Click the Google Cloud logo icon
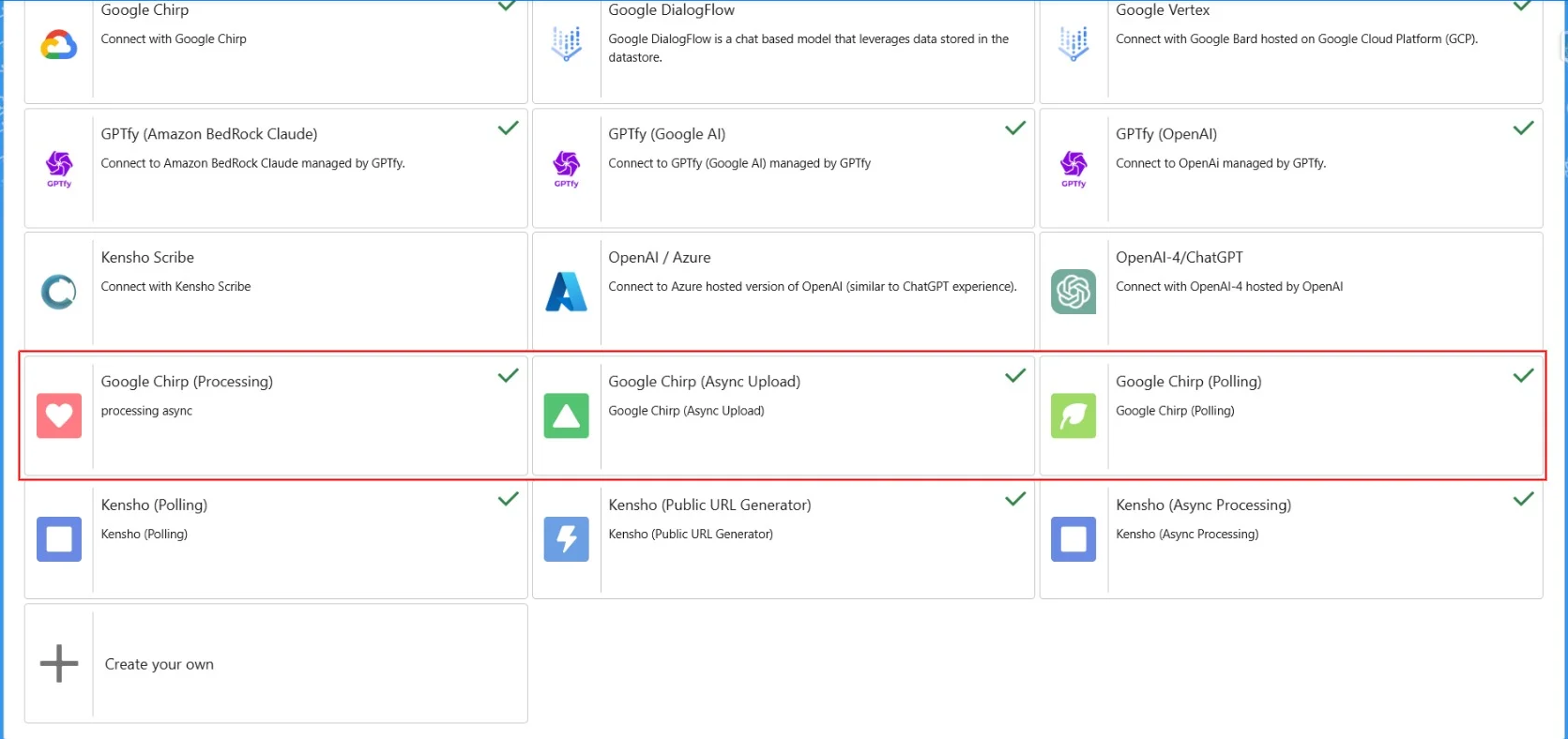Screen dimensions: 1568x739 [x=58, y=44]
